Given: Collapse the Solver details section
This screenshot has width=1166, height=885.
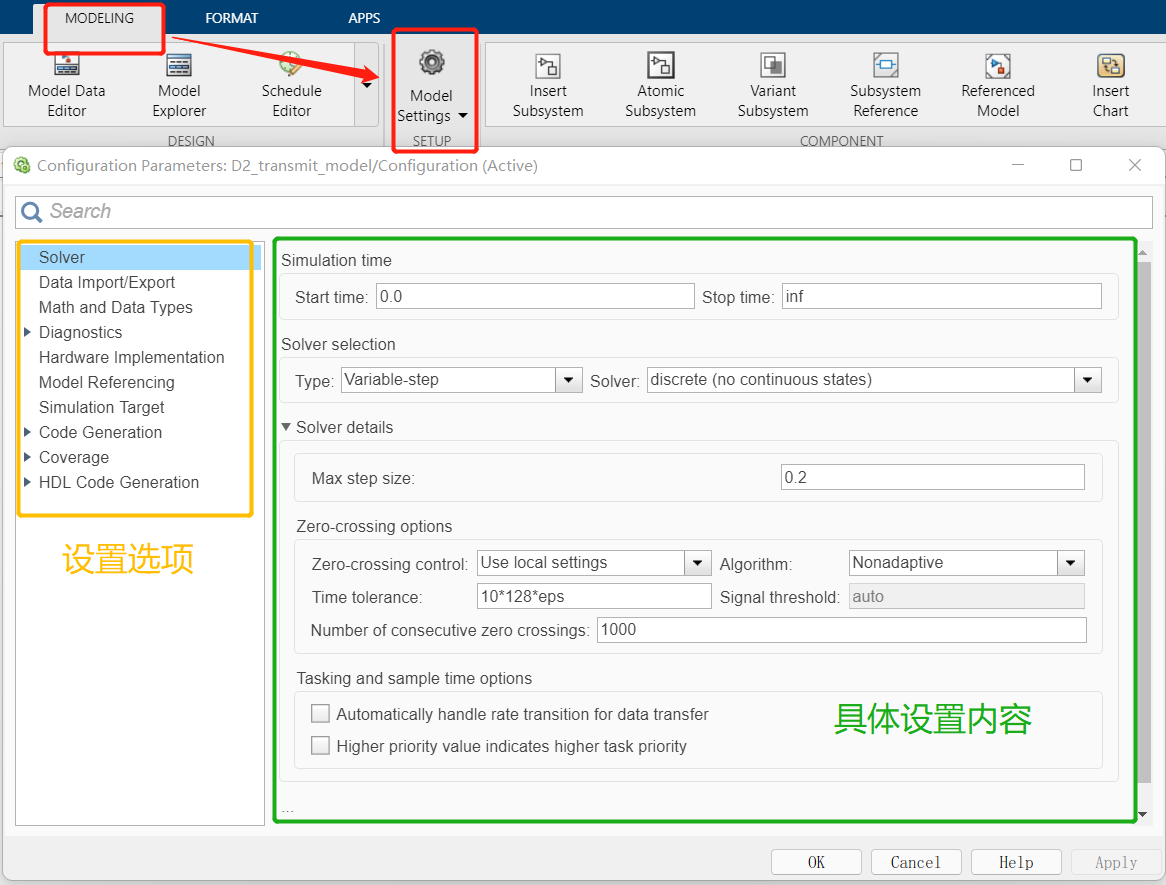Looking at the screenshot, I should point(286,427).
